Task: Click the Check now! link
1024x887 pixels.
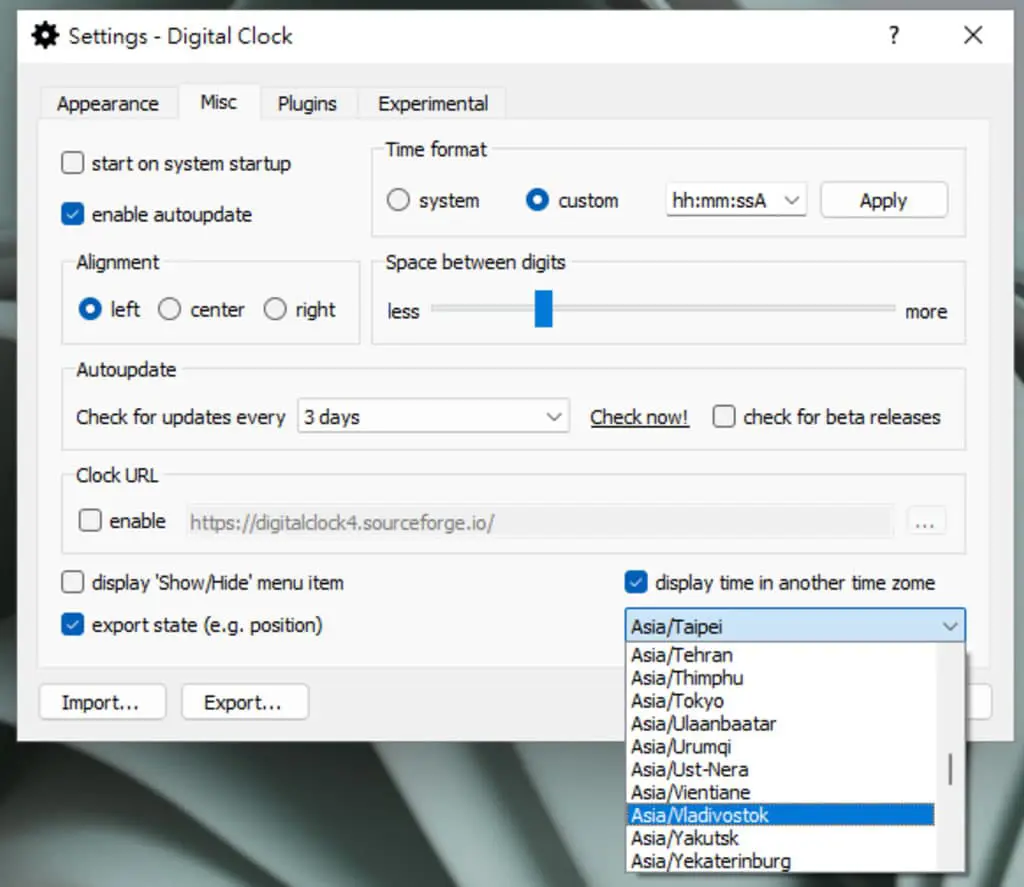Action: click(x=639, y=417)
